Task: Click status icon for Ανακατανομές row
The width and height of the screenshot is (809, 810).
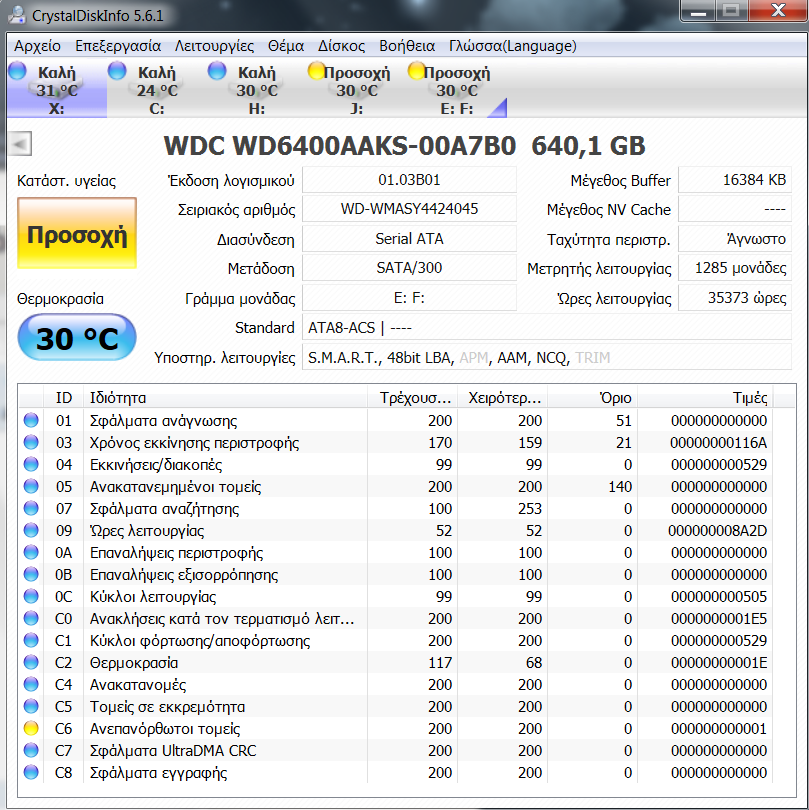Action: pos(31,684)
